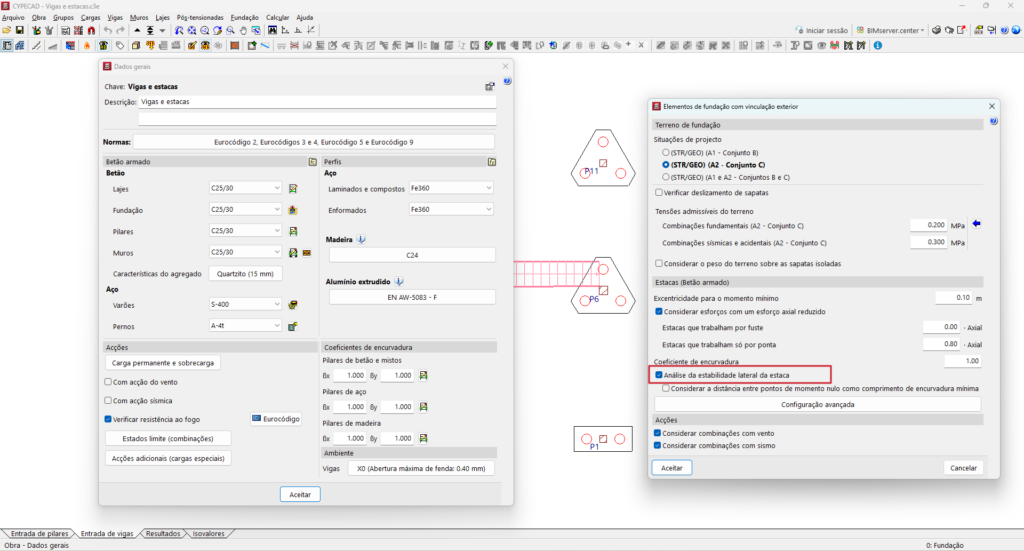Image resolution: width=1024 pixels, height=551 pixels.
Task: Redo action arrow icon
Action: [120, 30]
